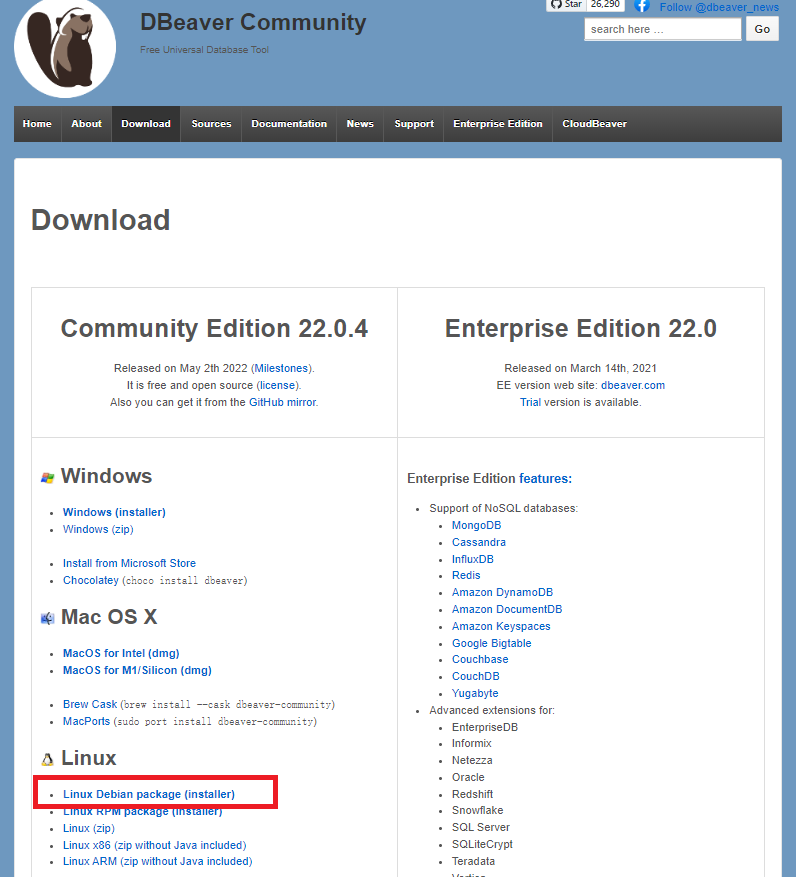The image size is (796, 877).
Task: Download Windows (installer)
Action: 114,512
